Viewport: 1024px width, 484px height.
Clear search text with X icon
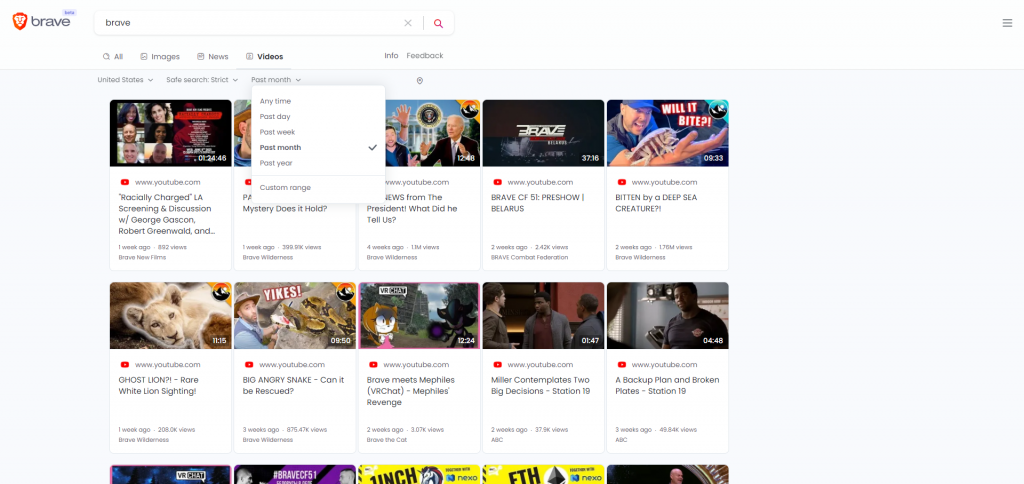tap(408, 23)
